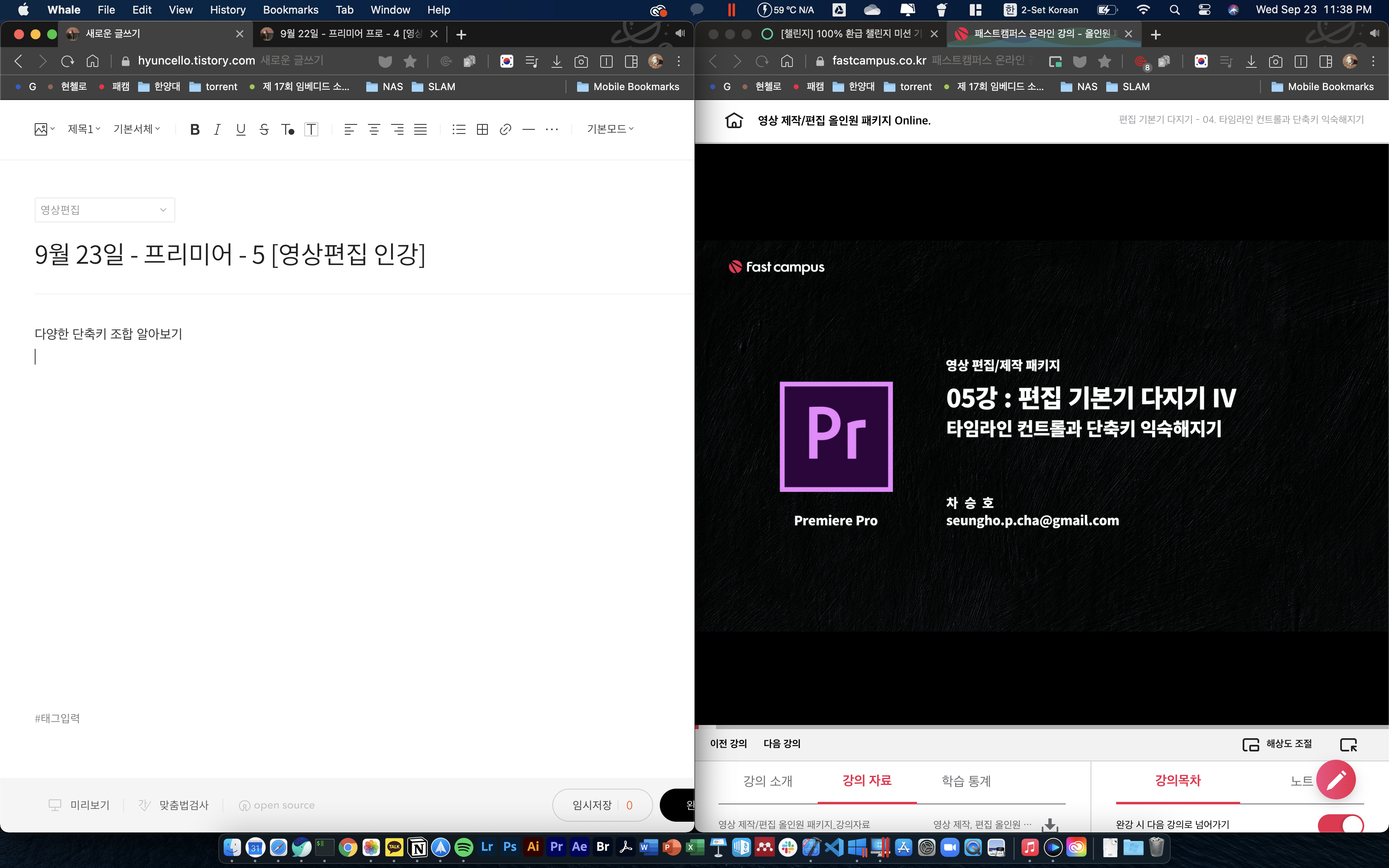Image resolution: width=1389 pixels, height=868 pixels.
Task: Center align text in the editor
Action: coord(374,130)
